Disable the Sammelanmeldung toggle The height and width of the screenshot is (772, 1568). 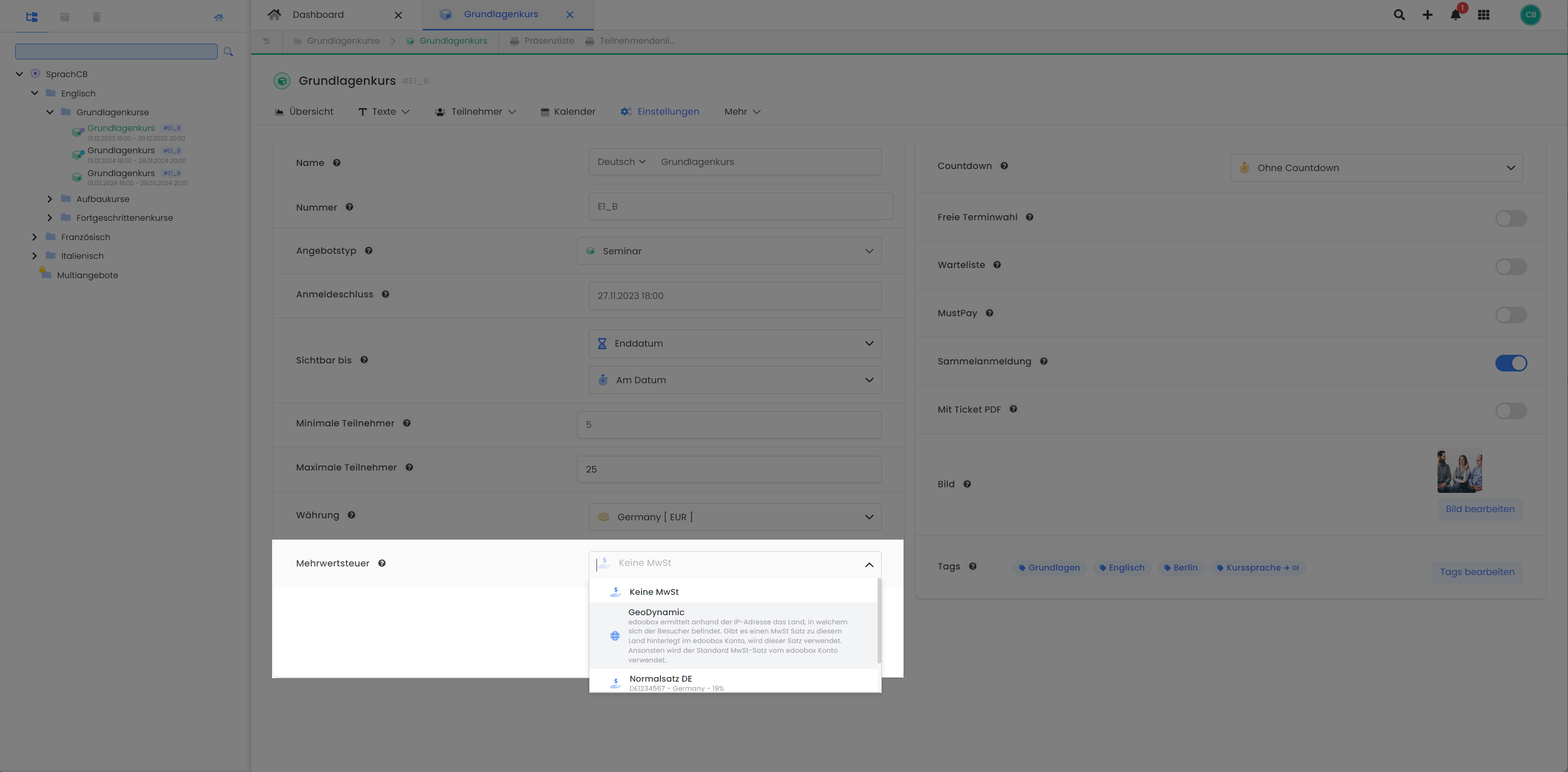[1511, 363]
